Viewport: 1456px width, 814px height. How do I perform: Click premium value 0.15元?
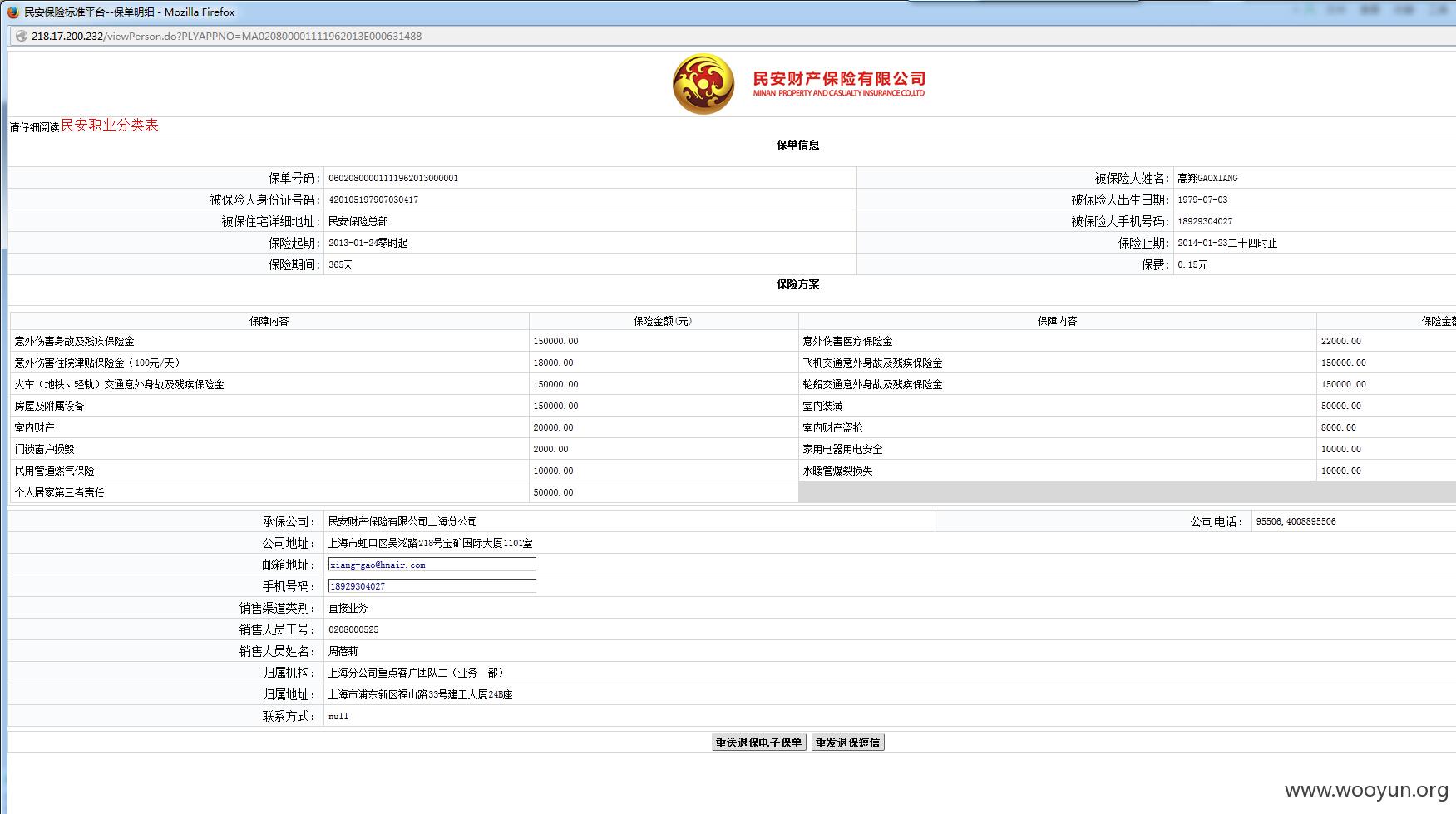tap(1192, 264)
